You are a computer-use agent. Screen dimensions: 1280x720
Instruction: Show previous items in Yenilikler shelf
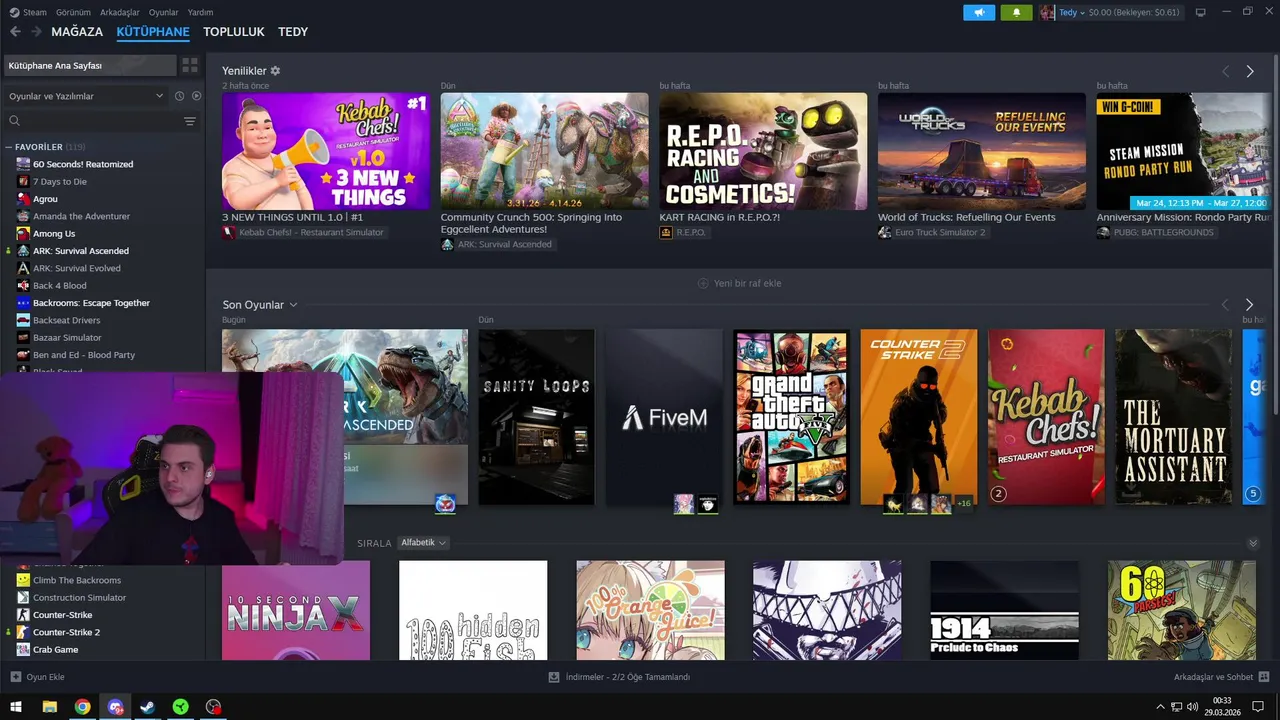[x=1225, y=71]
